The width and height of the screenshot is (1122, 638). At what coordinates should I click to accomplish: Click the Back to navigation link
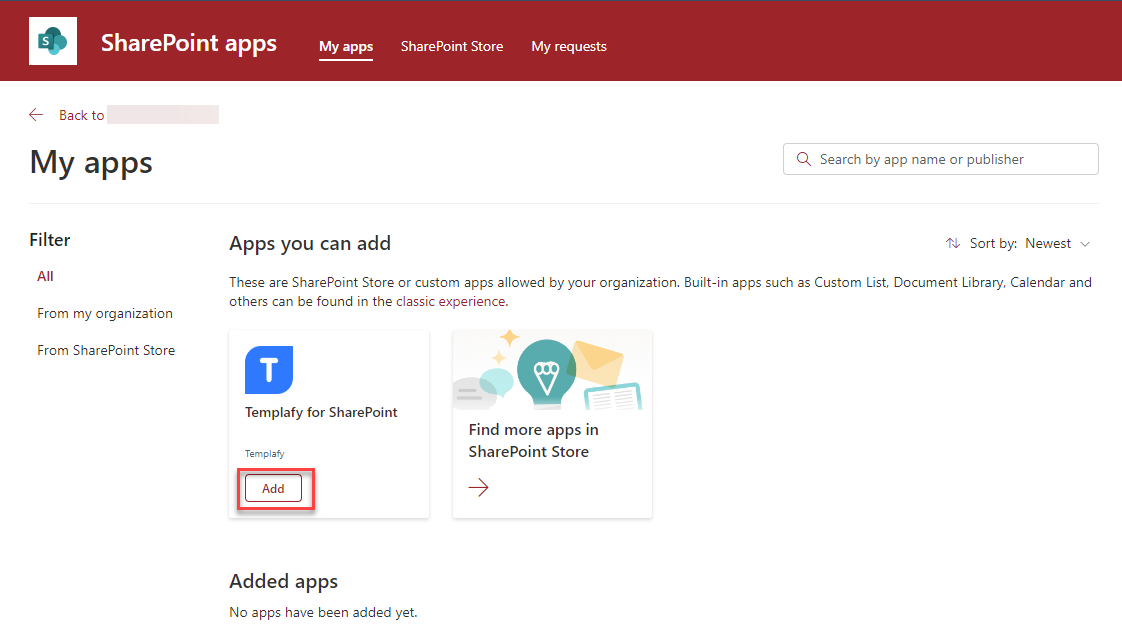[x=81, y=114]
